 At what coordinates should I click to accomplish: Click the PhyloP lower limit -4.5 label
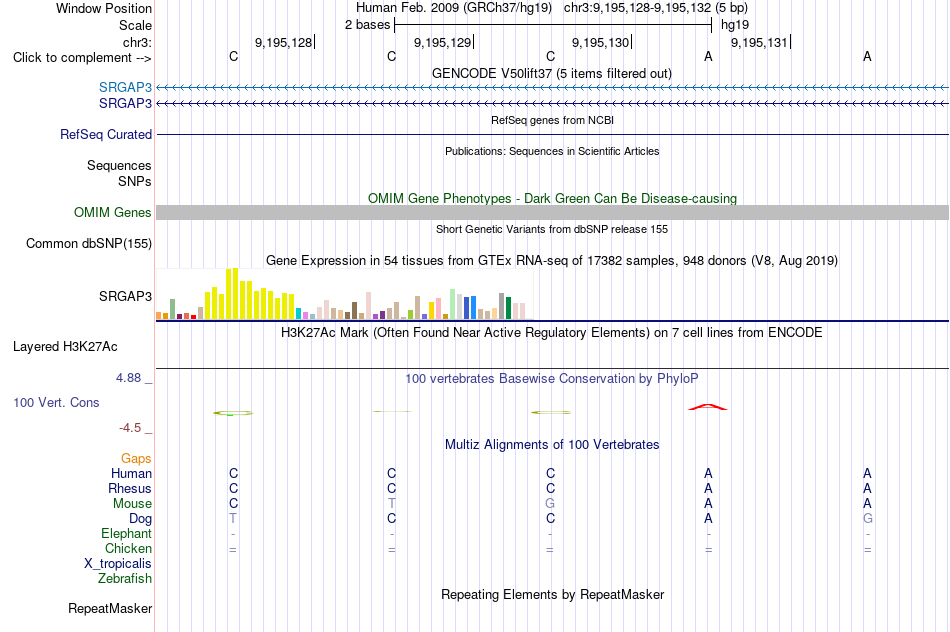click(x=130, y=428)
